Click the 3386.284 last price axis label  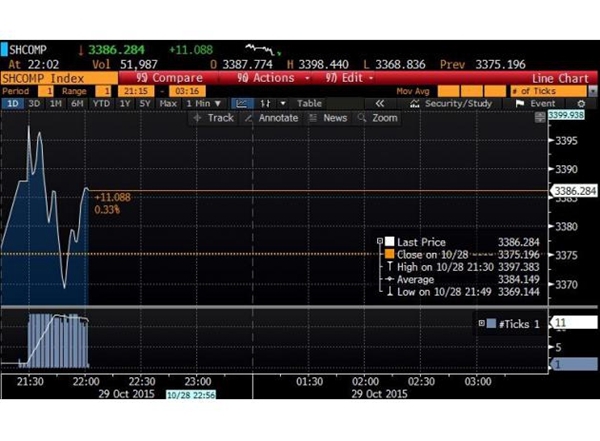pos(574,191)
